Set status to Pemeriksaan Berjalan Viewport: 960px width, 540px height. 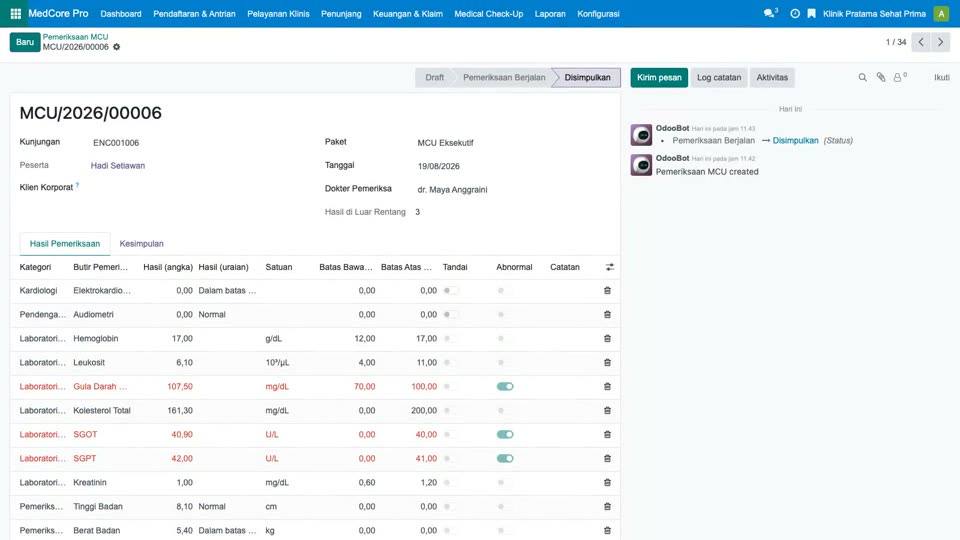(x=504, y=78)
